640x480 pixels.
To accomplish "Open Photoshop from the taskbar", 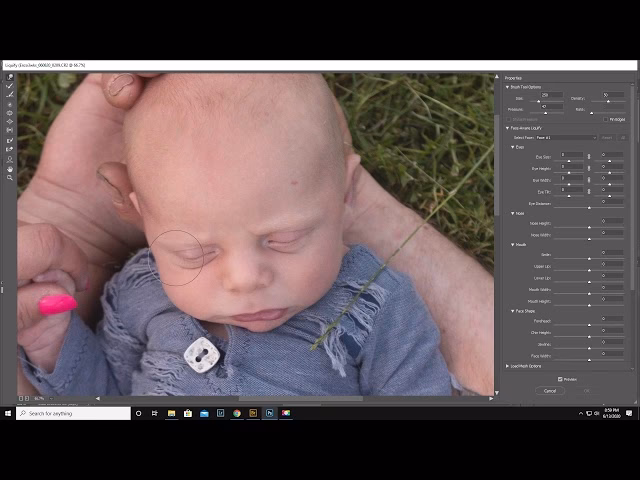I will (269, 413).
